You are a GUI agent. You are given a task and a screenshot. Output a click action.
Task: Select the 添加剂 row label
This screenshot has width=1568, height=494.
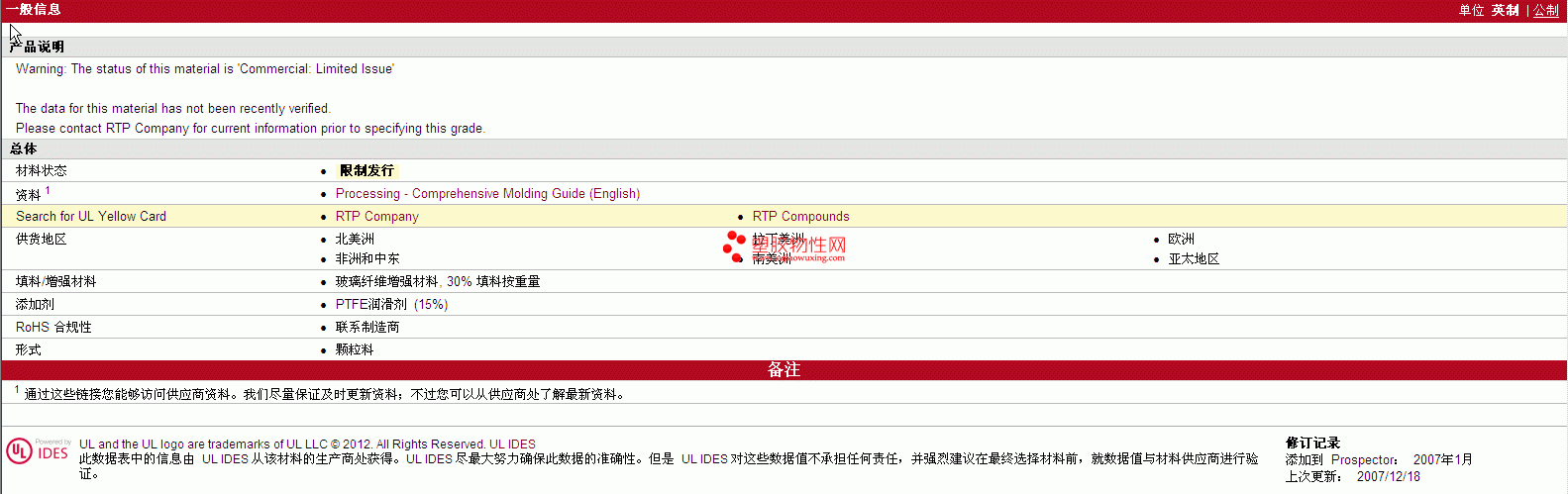click(36, 305)
